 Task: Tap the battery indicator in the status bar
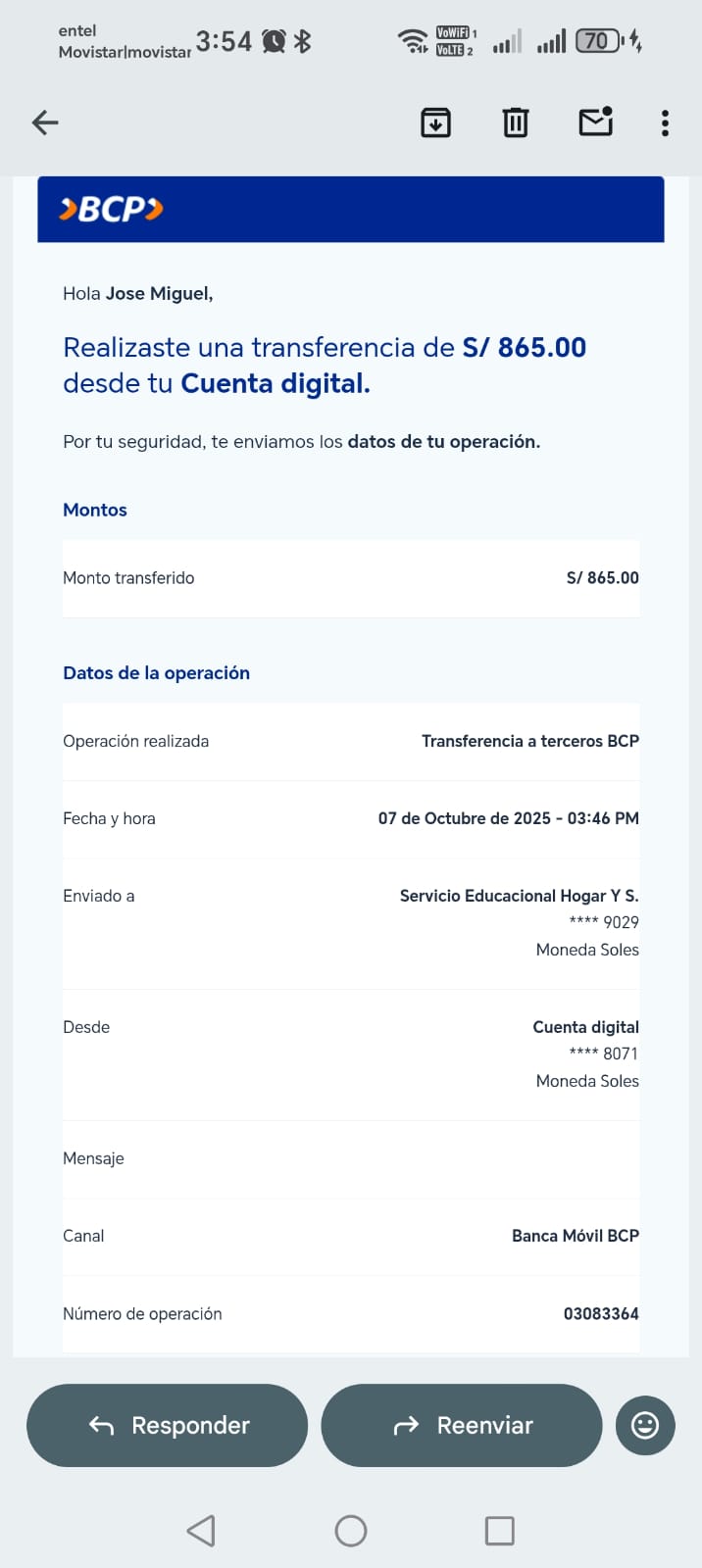pyautogui.click(x=598, y=41)
